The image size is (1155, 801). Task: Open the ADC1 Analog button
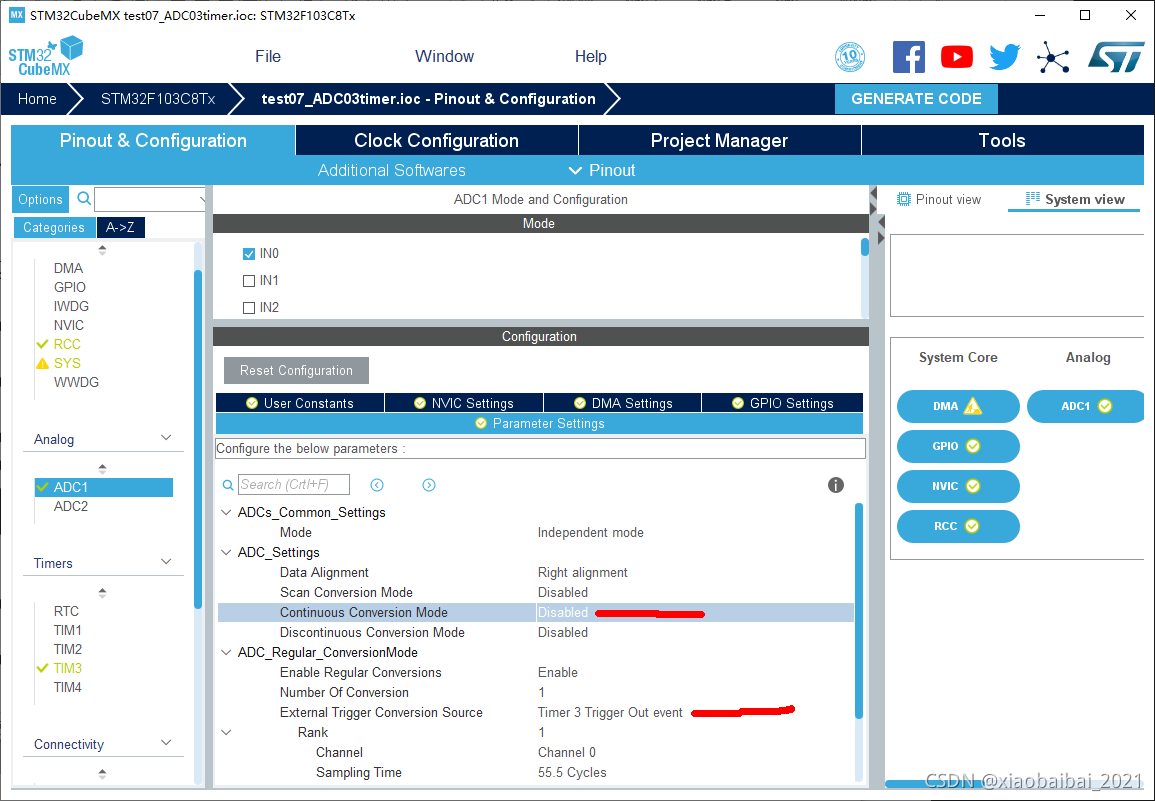[1085, 406]
